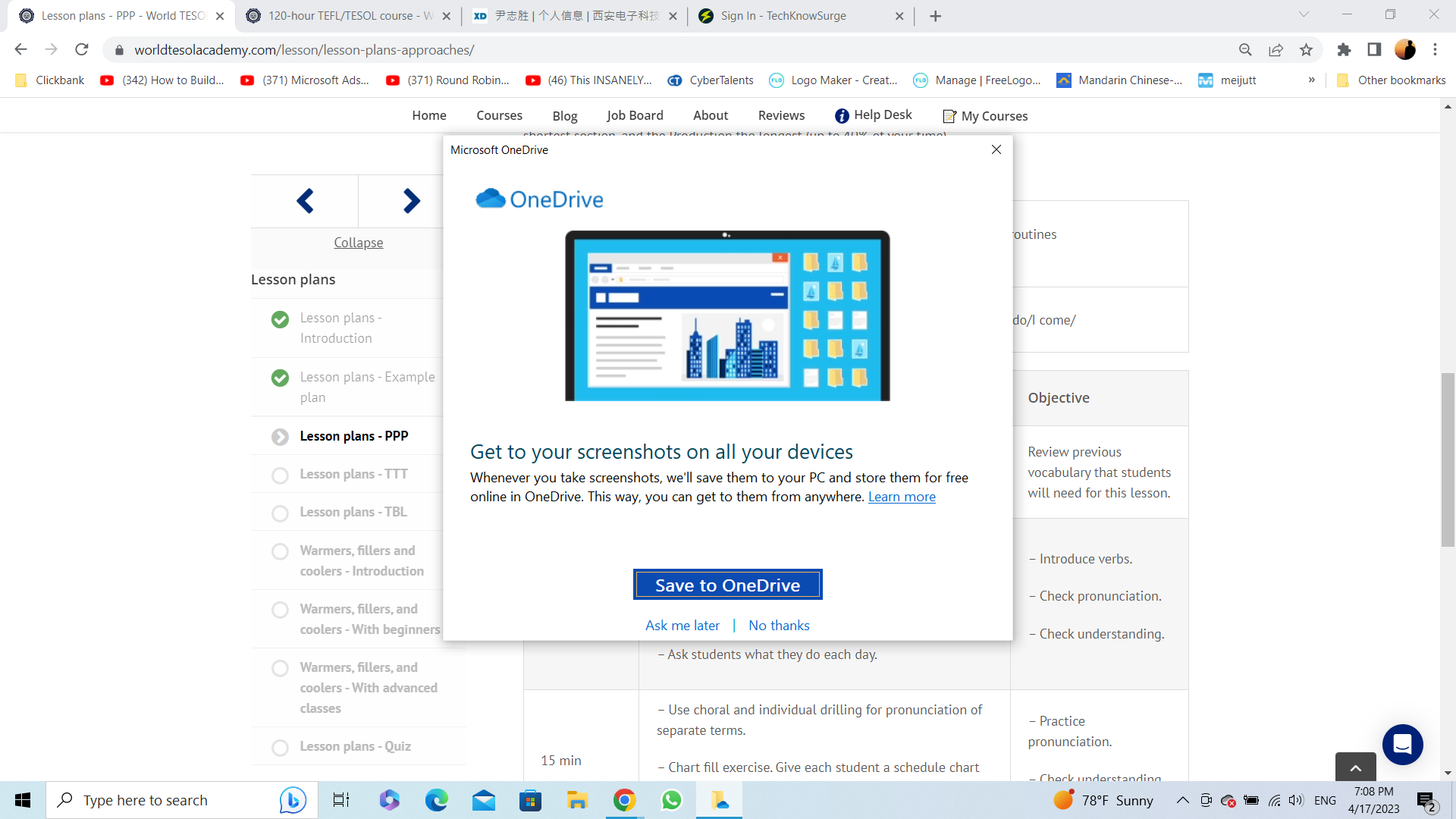Open Chrome three-dot menu

click(x=1435, y=49)
